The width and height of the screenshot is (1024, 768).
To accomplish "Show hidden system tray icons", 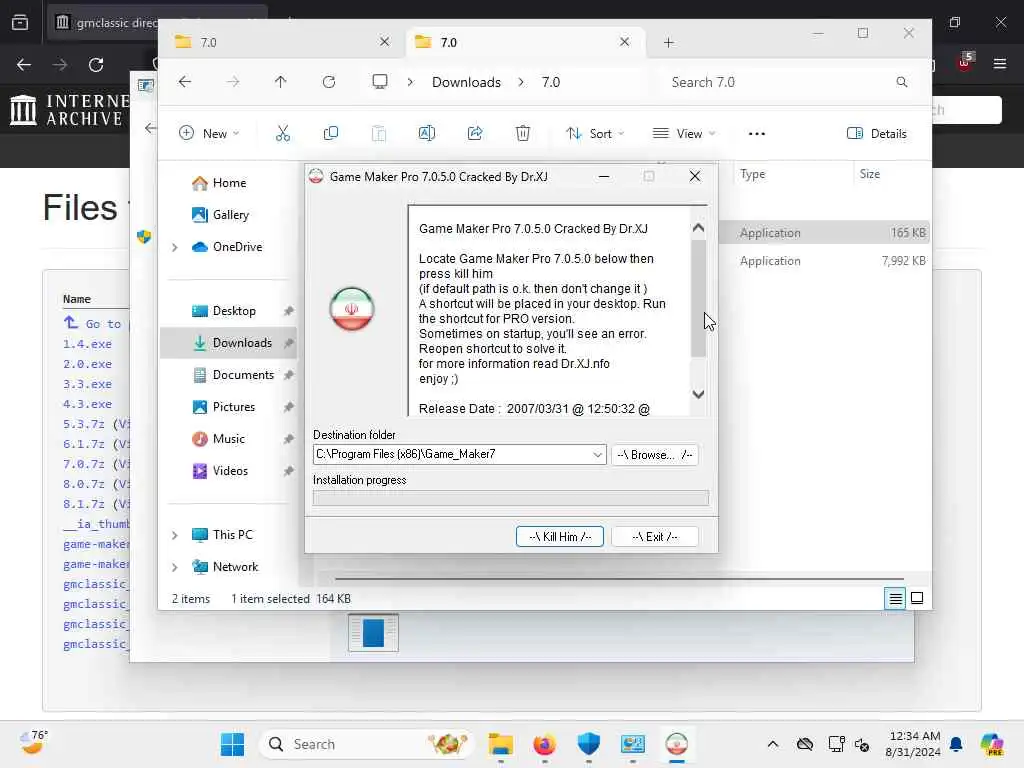I will tap(773, 744).
